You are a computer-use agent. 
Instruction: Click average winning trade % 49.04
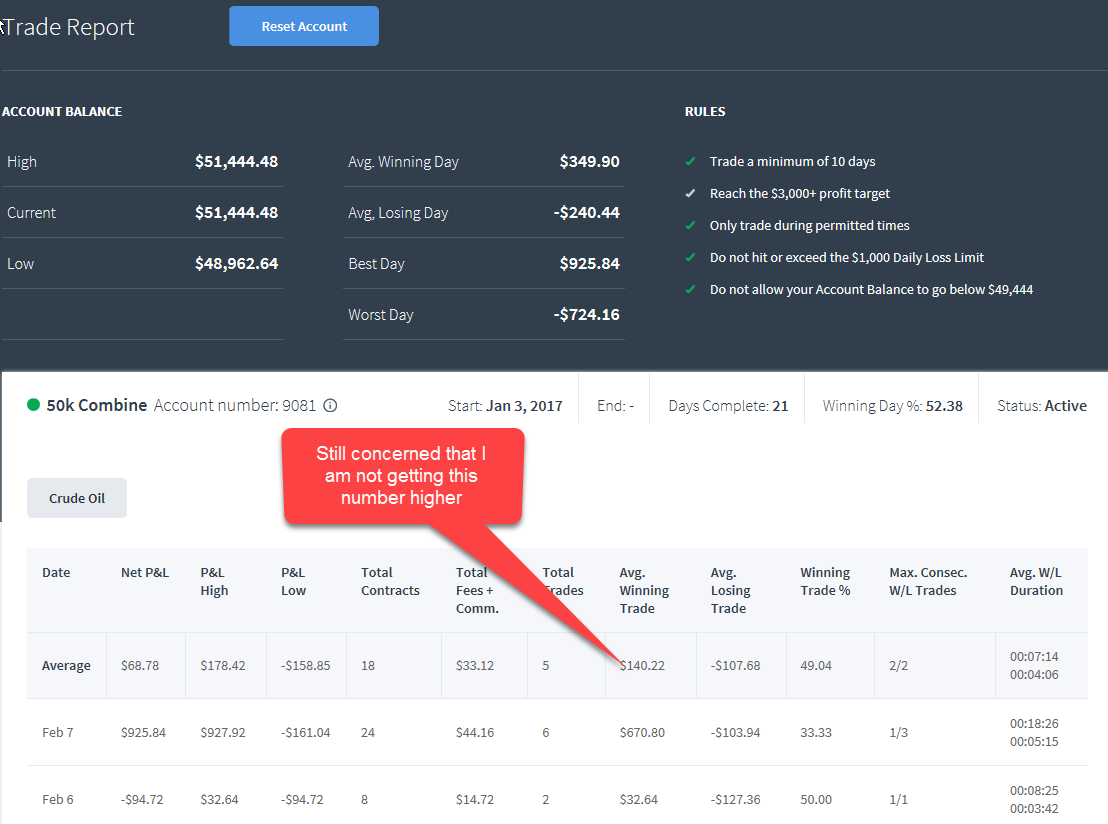pyautogui.click(x=815, y=666)
